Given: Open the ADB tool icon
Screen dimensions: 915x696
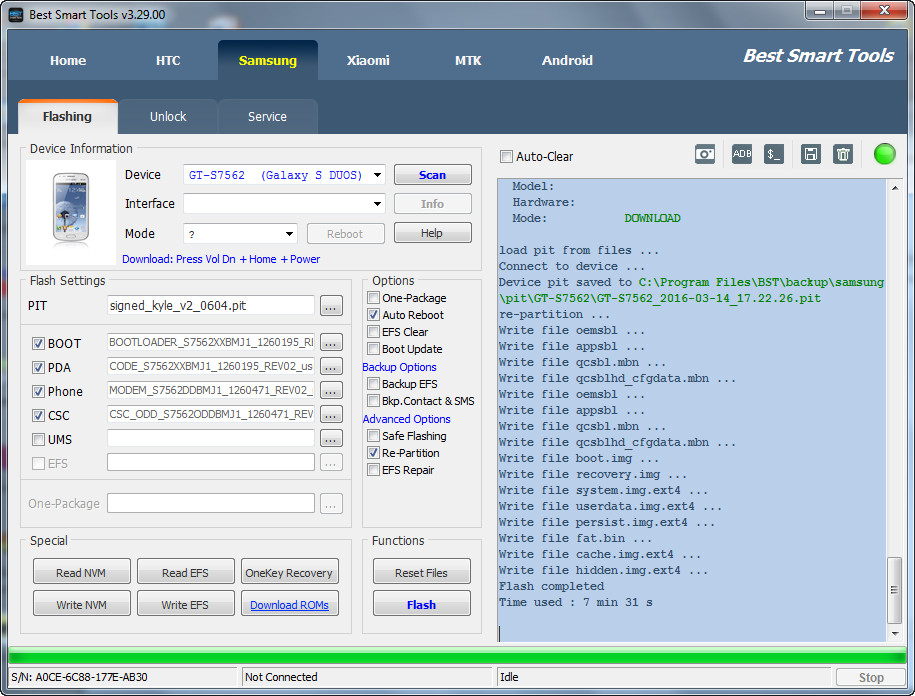Looking at the screenshot, I should tap(741, 154).
